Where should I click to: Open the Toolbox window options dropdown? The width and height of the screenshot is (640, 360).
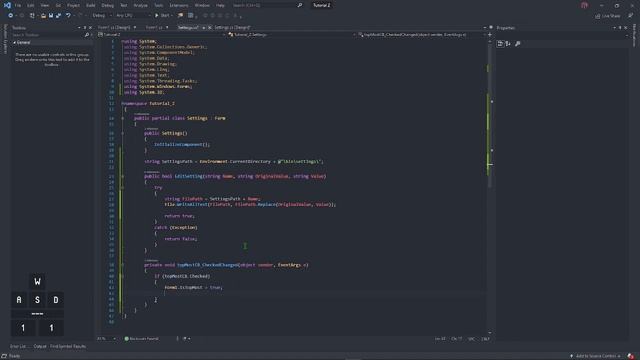pos(79,28)
